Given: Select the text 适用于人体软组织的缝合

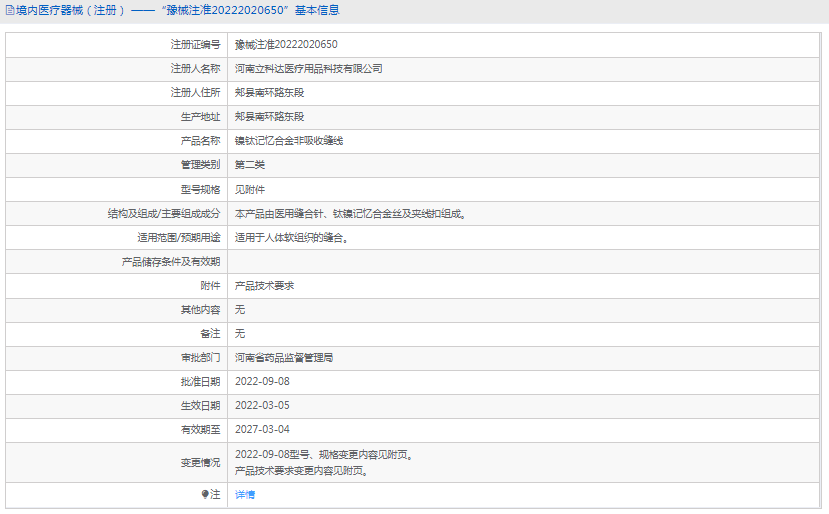Looking at the screenshot, I should pos(291,237).
